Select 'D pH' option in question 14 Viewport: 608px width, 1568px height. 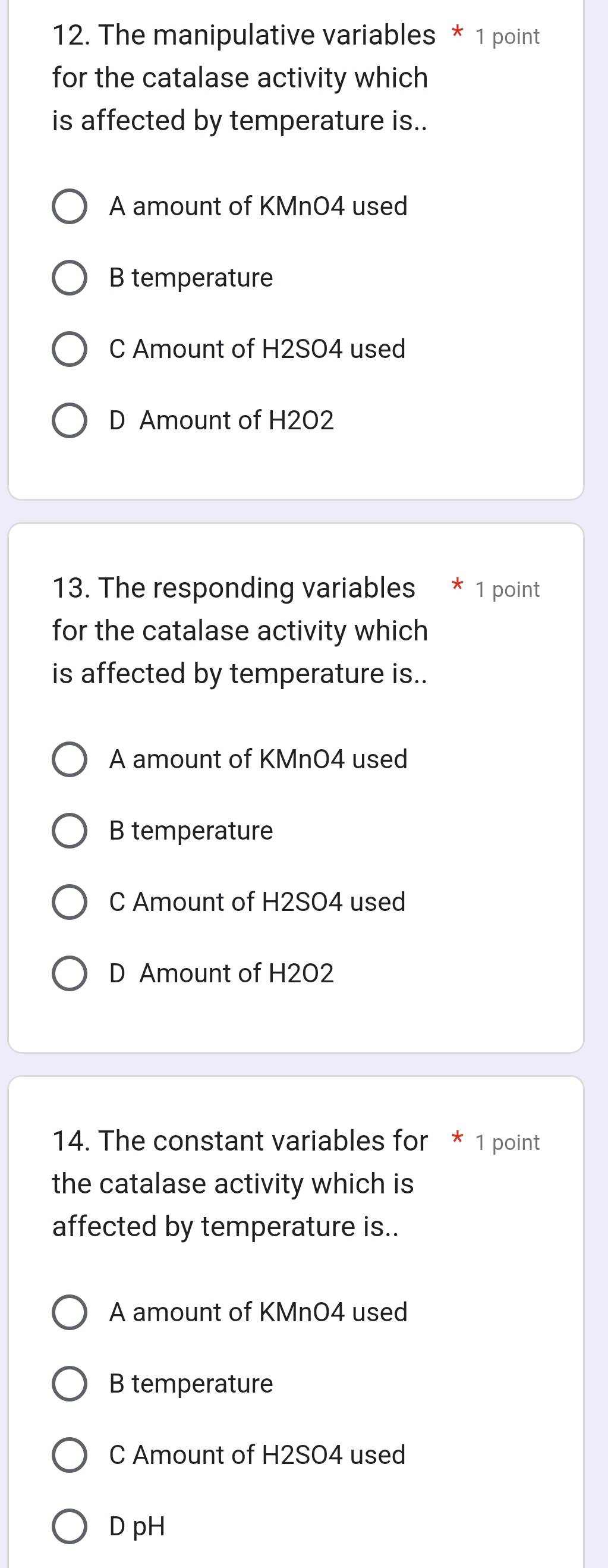69,1526
